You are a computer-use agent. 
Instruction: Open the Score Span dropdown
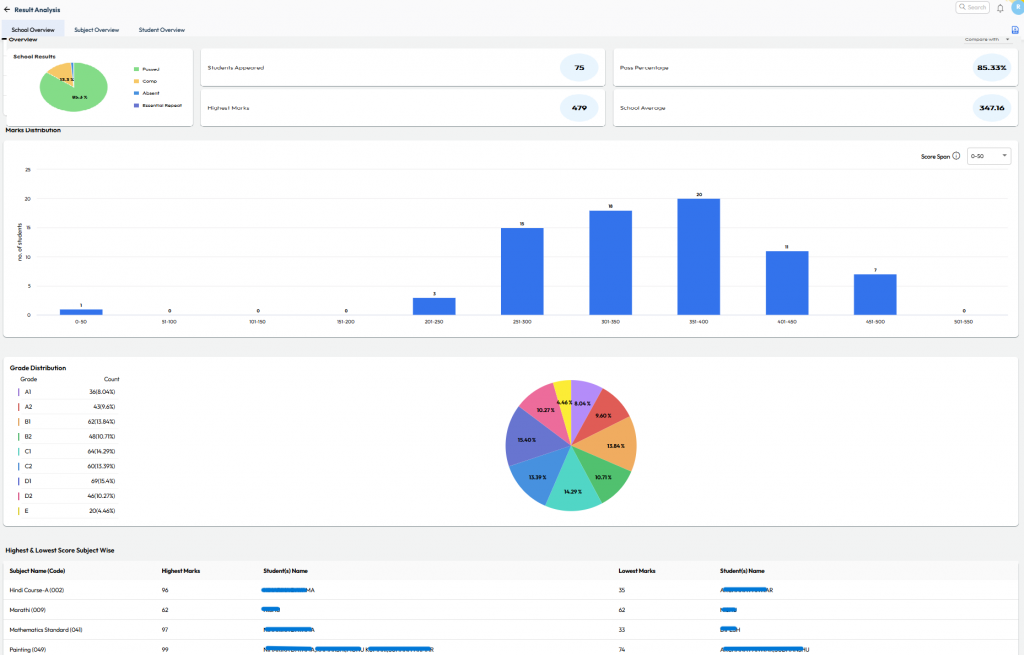(990, 156)
